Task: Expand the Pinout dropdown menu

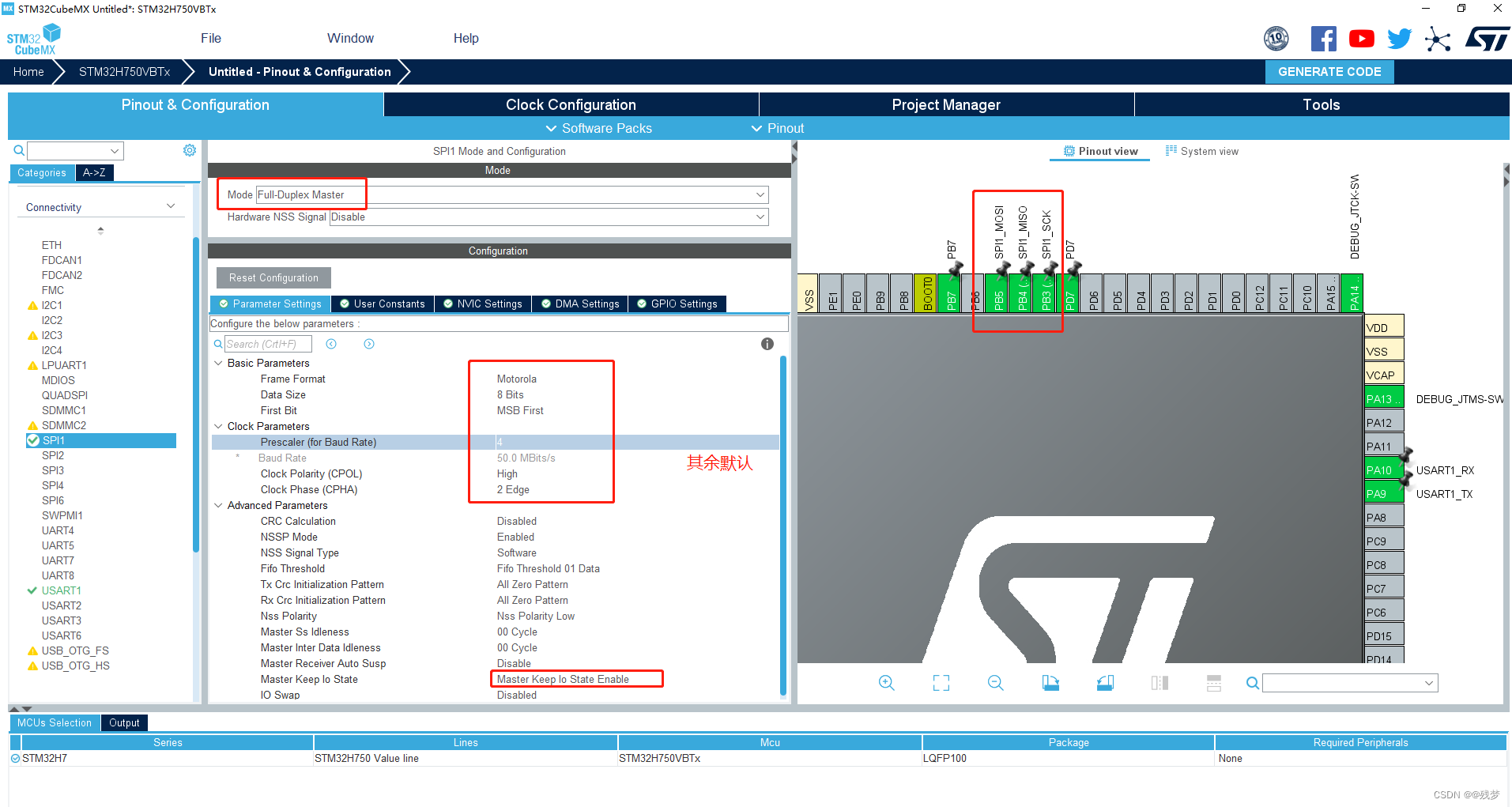Action: [x=778, y=128]
